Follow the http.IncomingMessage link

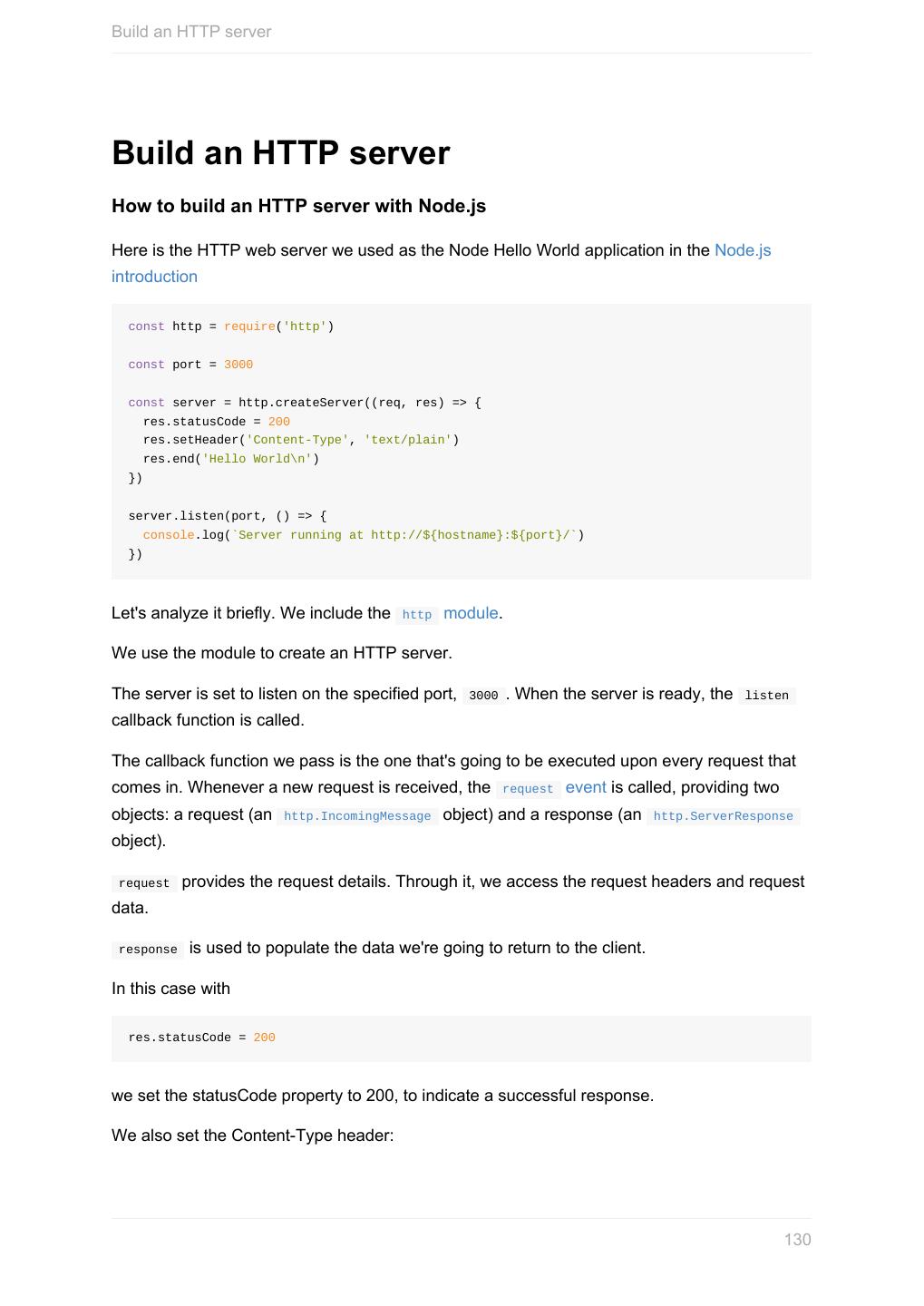(x=357, y=816)
